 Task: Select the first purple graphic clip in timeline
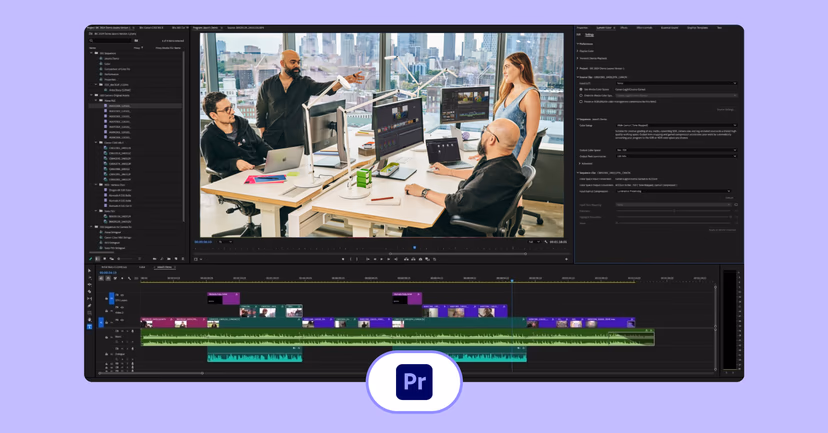(x=224, y=299)
